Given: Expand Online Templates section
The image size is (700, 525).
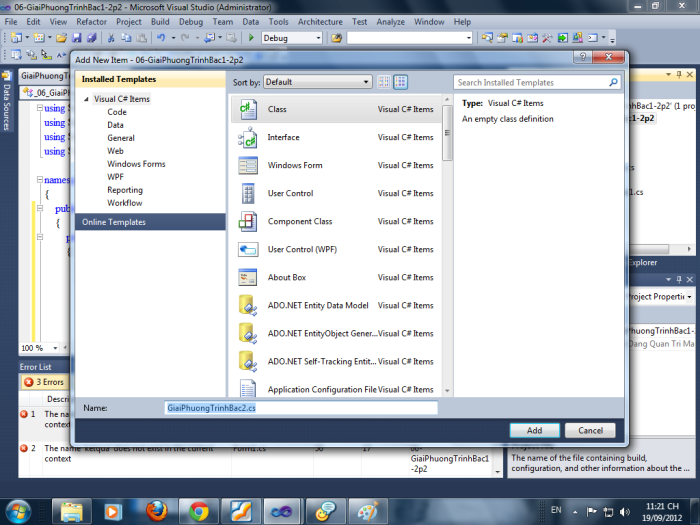Looking at the screenshot, I should coord(150,222).
